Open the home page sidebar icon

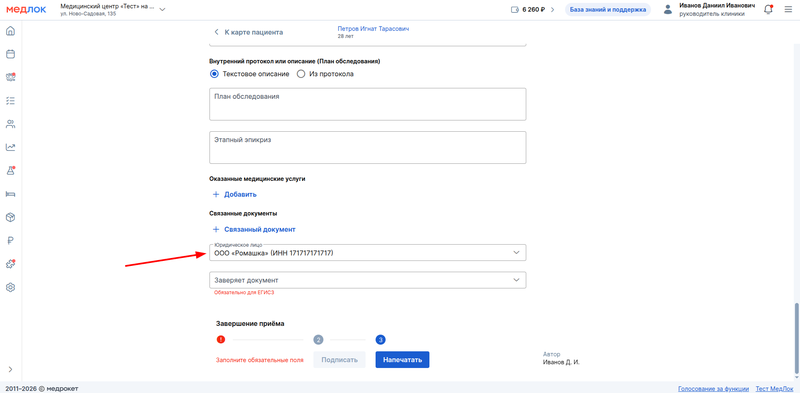click(10, 31)
